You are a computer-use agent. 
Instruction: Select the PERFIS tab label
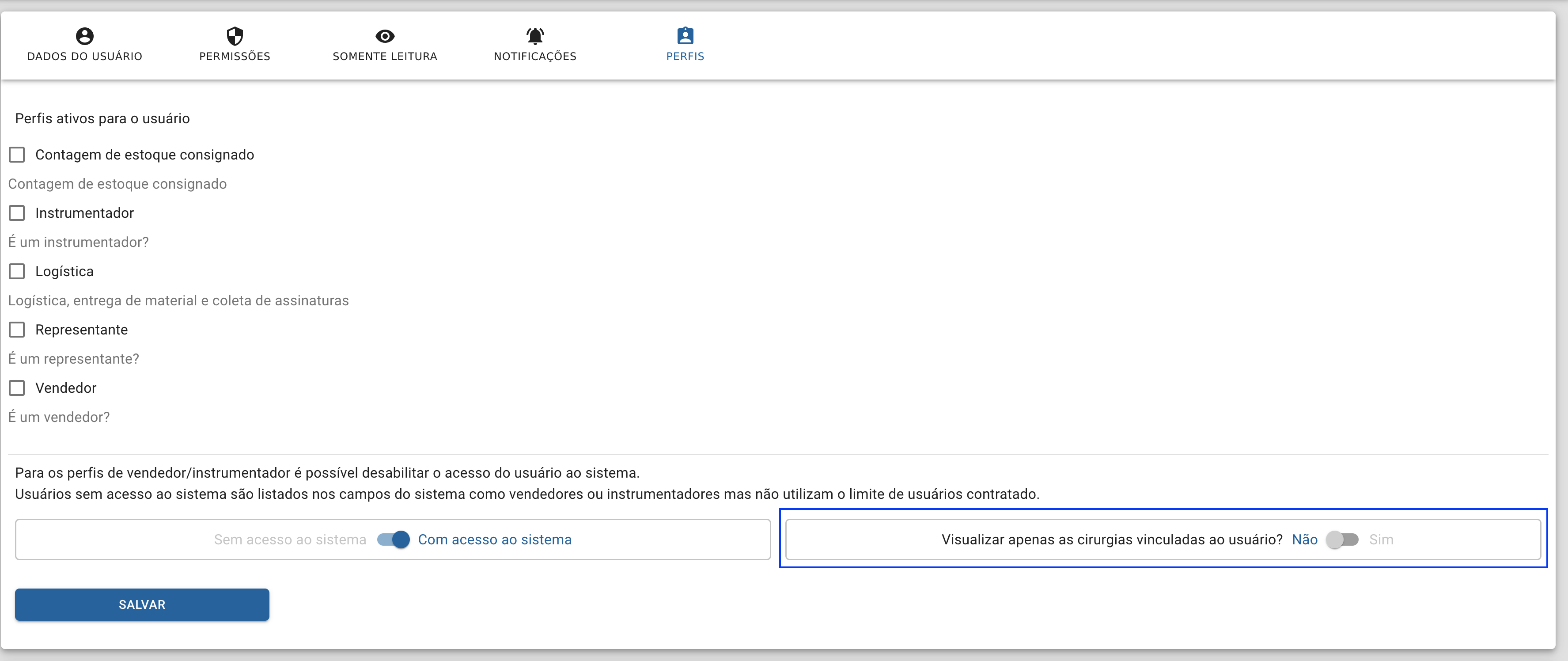point(686,57)
